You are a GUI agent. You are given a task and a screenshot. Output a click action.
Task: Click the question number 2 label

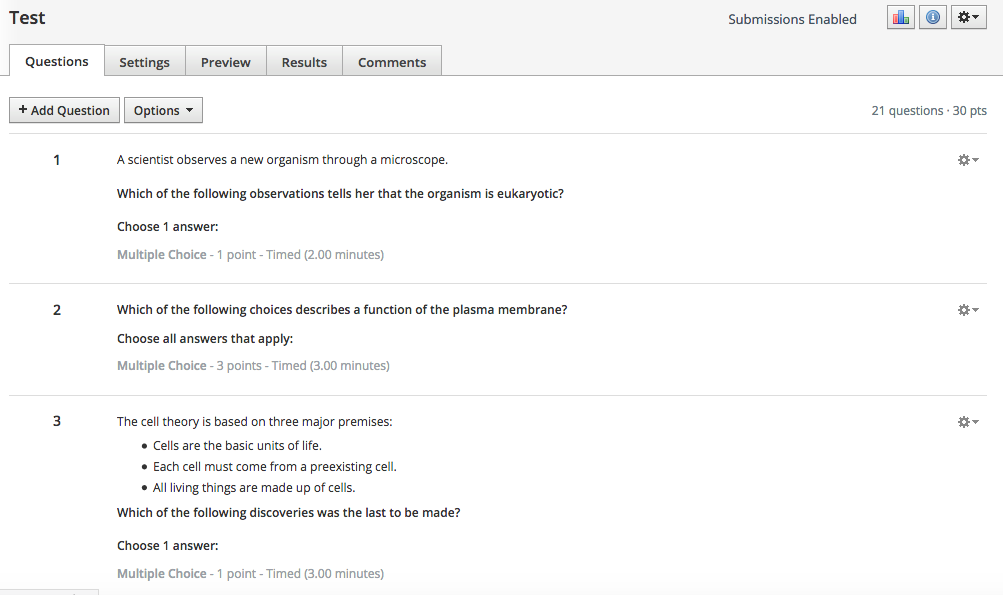pyautogui.click(x=57, y=310)
